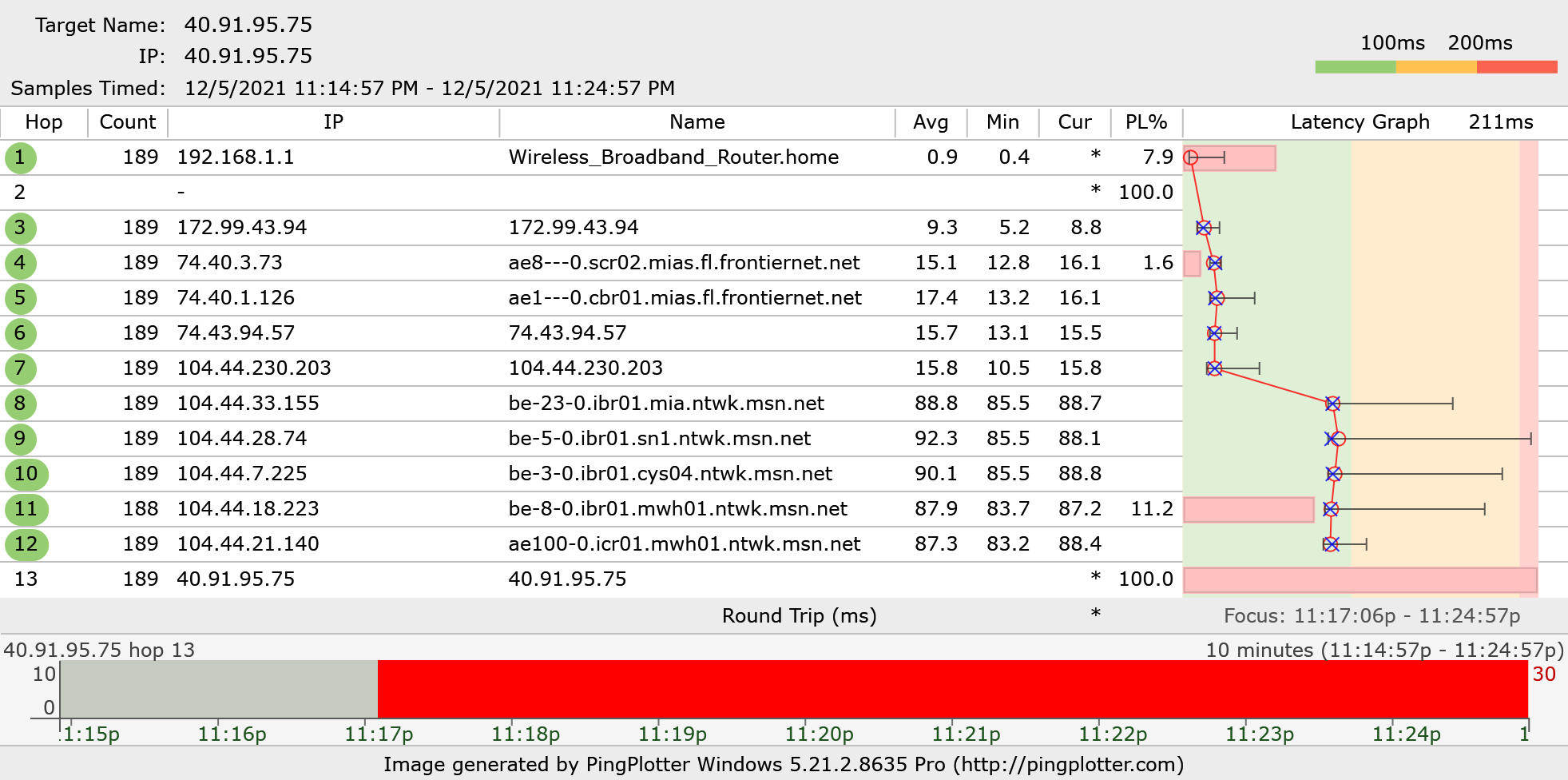
Task: Click the Latency Graph column header
Action: (x=1359, y=122)
